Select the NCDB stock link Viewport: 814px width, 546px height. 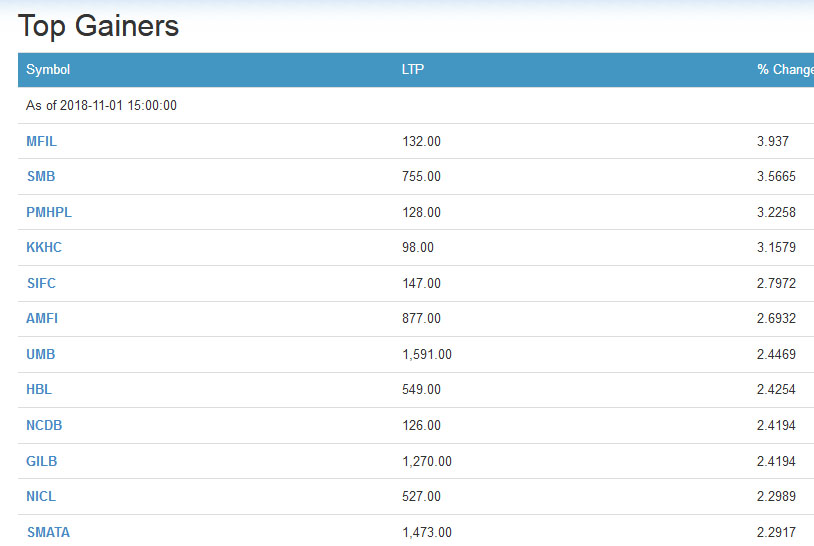[x=44, y=426]
